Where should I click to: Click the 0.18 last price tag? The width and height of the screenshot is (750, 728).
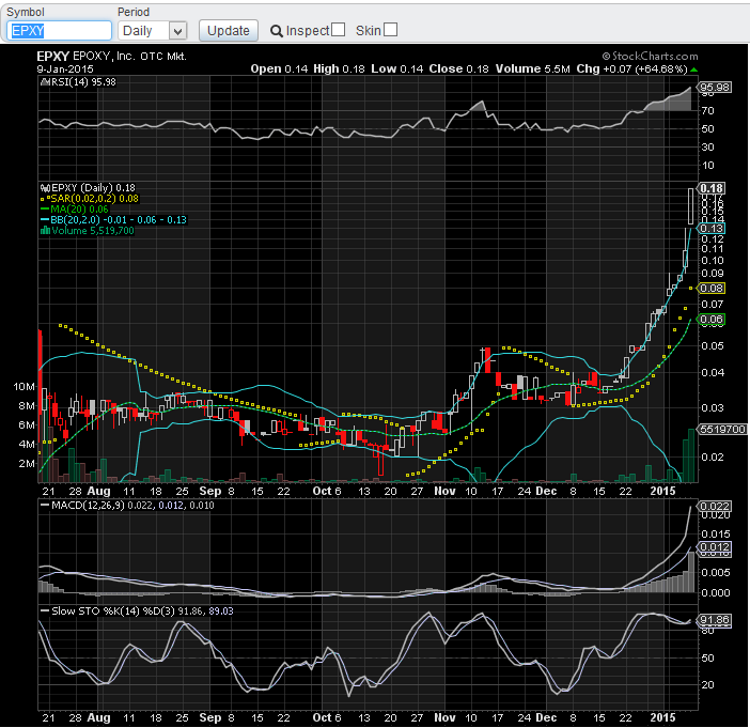[x=711, y=188]
